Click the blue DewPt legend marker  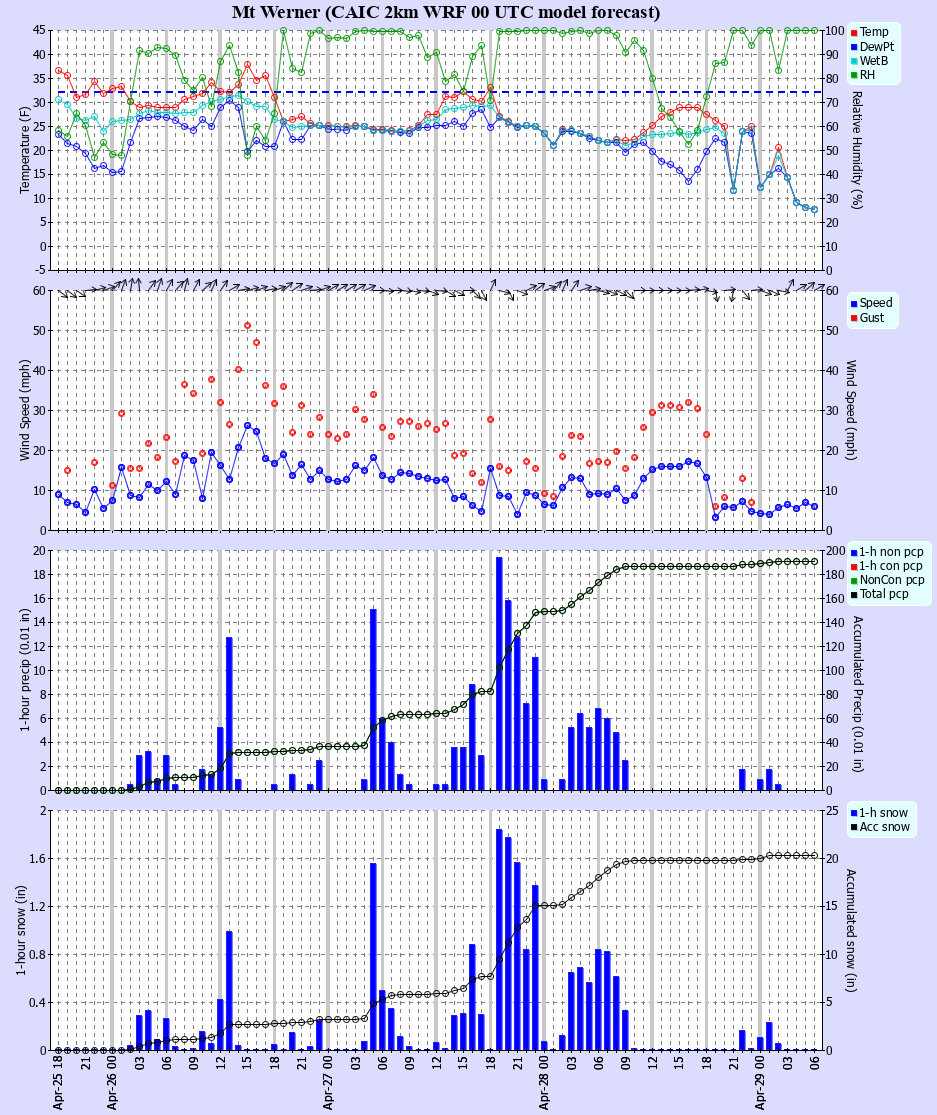point(854,47)
